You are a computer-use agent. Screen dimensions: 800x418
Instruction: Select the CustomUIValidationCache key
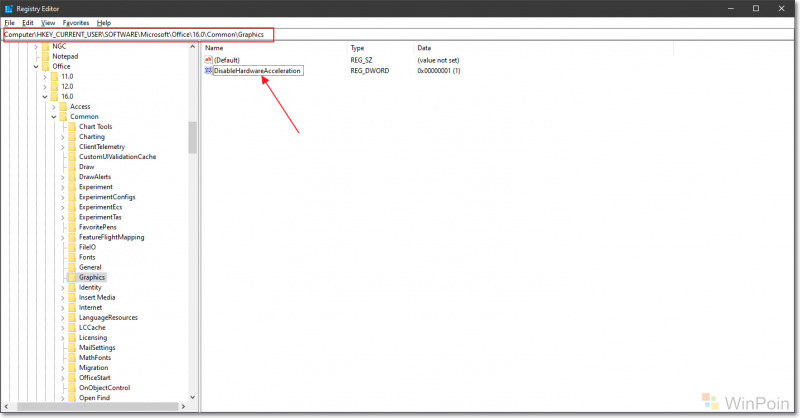click(117, 157)
